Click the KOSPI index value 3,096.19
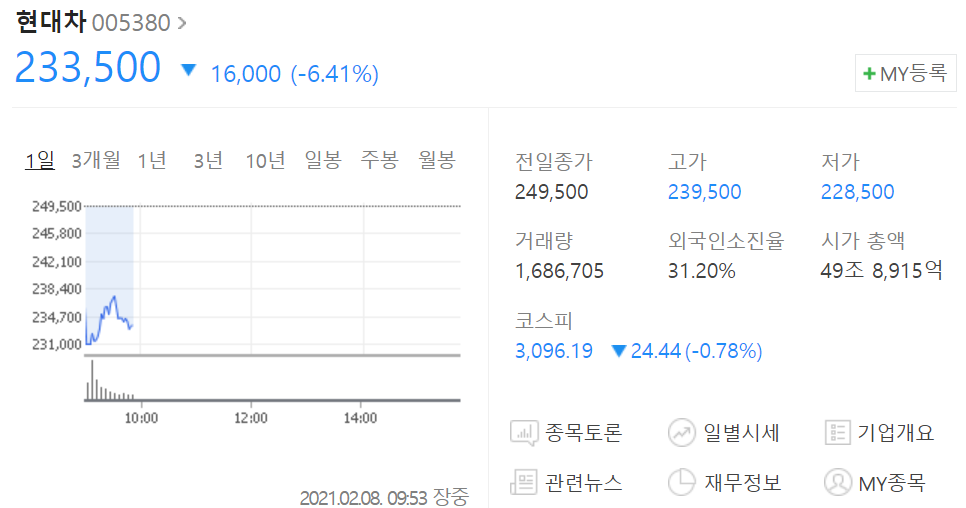Image resolution: width=966 pixels, height=508 pixels. (x=554, y=351)
